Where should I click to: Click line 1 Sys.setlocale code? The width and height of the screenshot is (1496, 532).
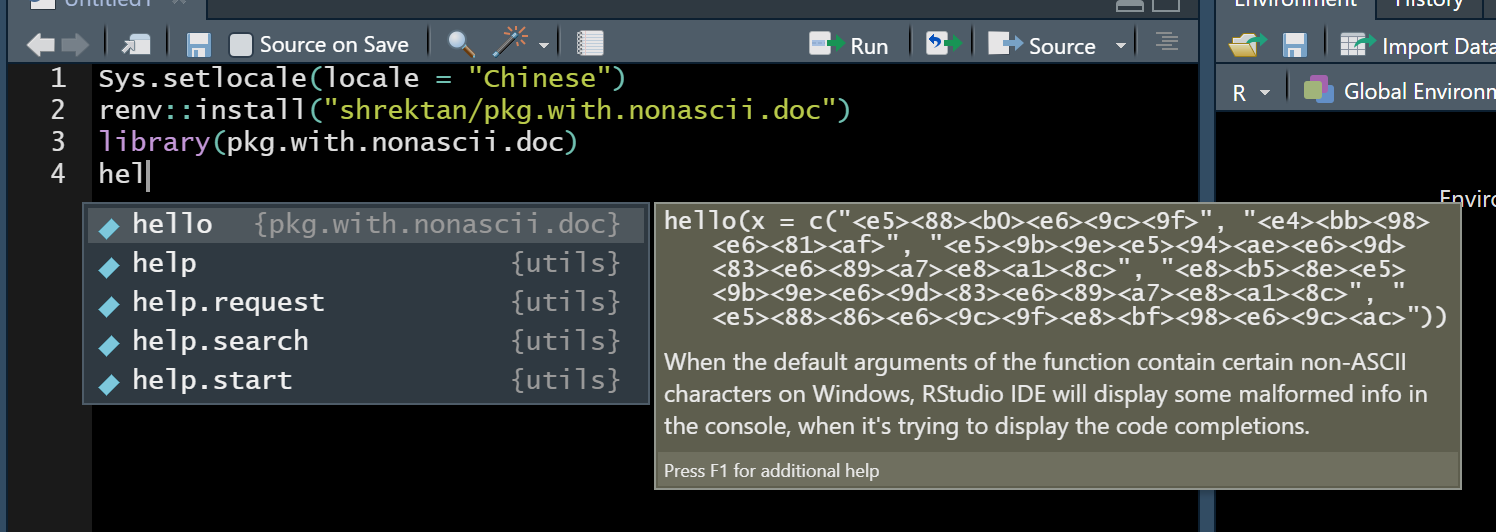point(361,78)
